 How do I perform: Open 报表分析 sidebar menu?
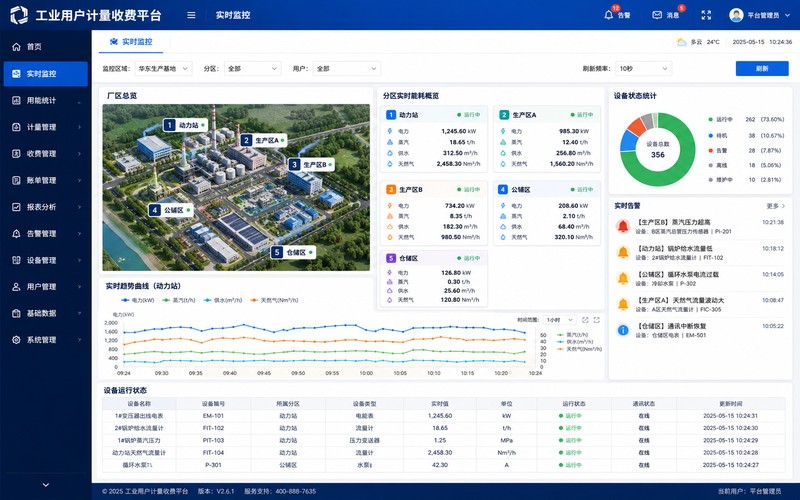point(46,207)
